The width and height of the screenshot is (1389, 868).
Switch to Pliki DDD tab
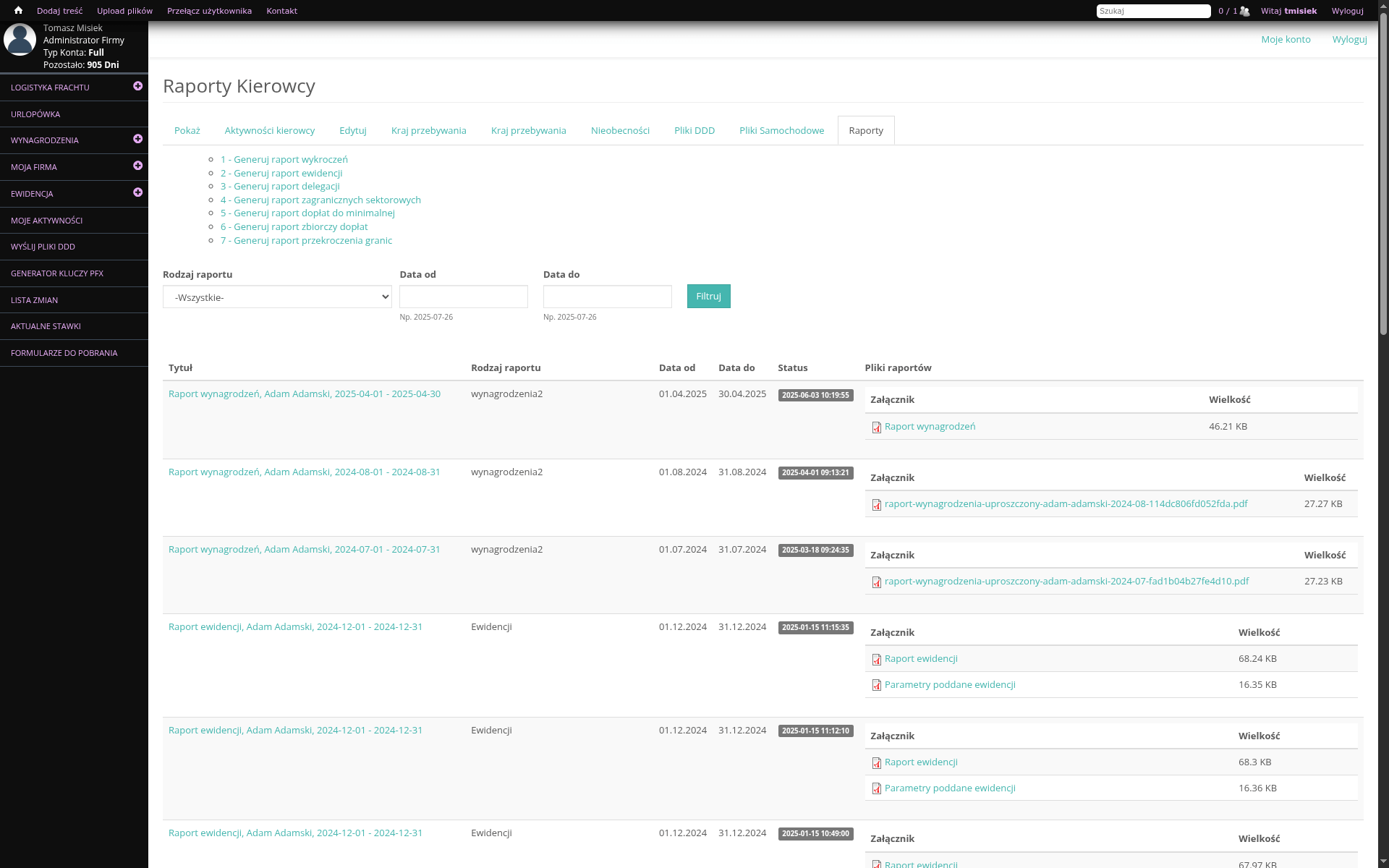coord(694,131)
